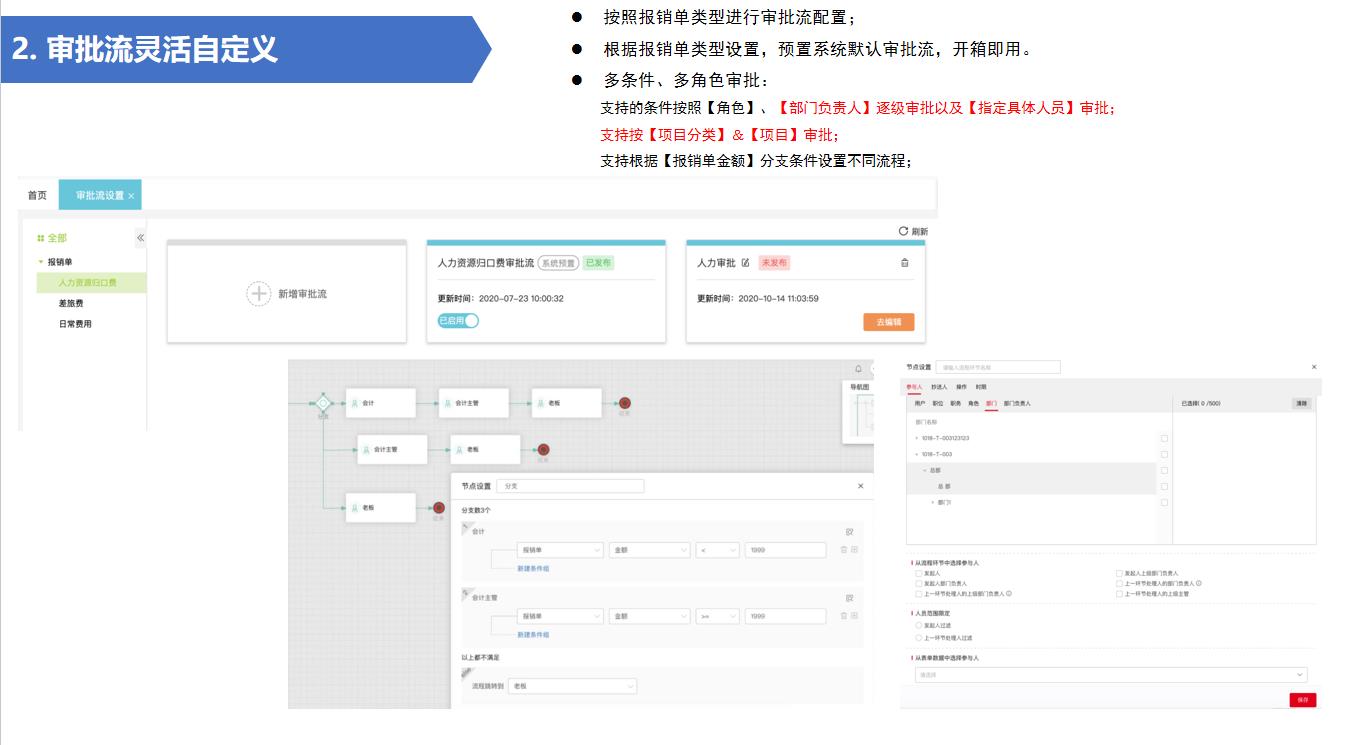Open the 首页 tab
The width and height of the screenshot is (1363, 745).
(x=37, y=196)
